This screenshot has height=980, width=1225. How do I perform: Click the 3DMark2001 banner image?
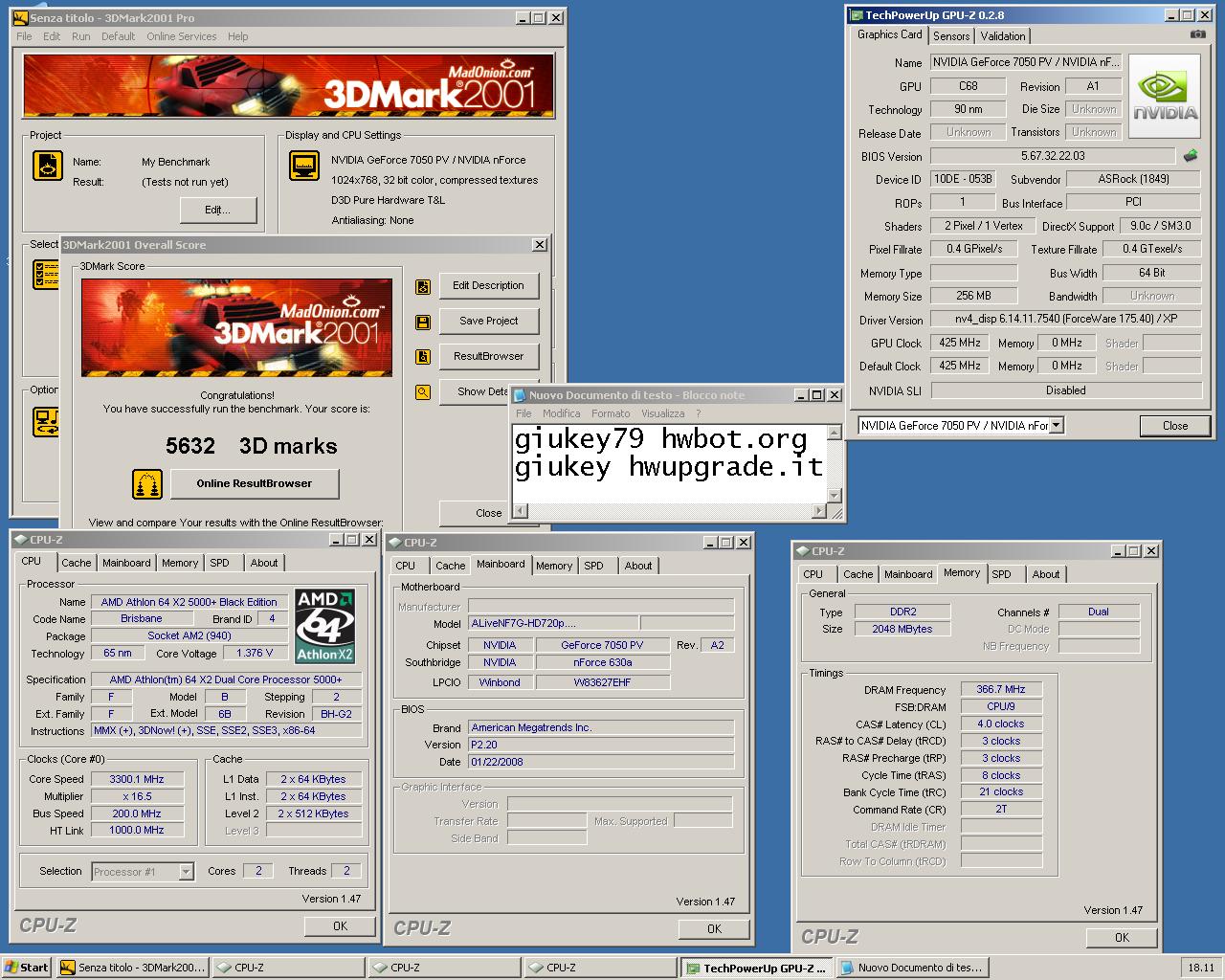[x=289, y=86]
